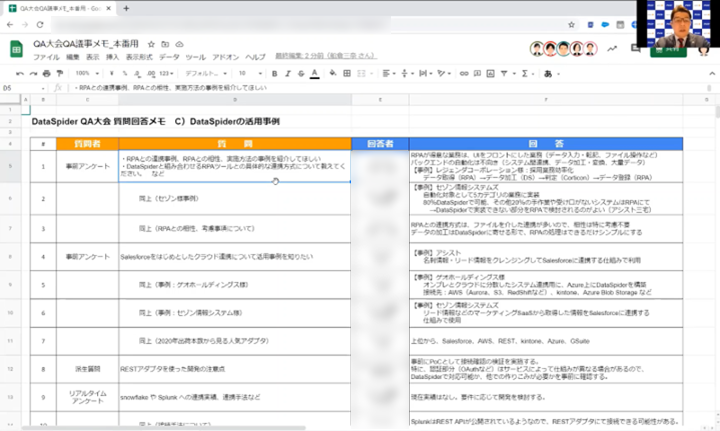This screenshot has width=720, height=431.
Task: Open the アドオン menu
Action: tap(225, 57)
